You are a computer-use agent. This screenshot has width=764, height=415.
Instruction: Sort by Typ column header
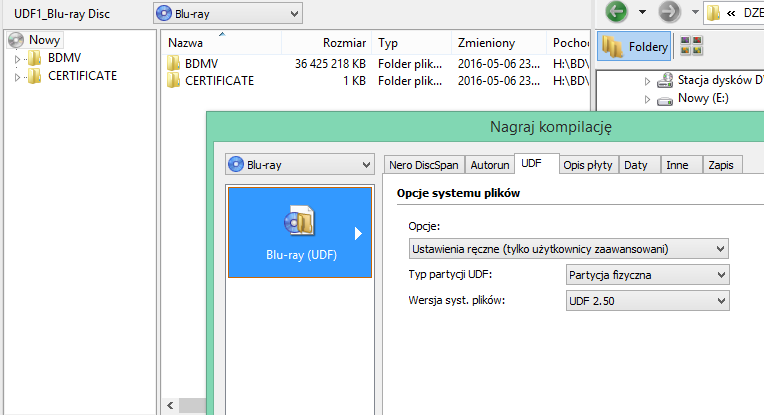[412, 43]
